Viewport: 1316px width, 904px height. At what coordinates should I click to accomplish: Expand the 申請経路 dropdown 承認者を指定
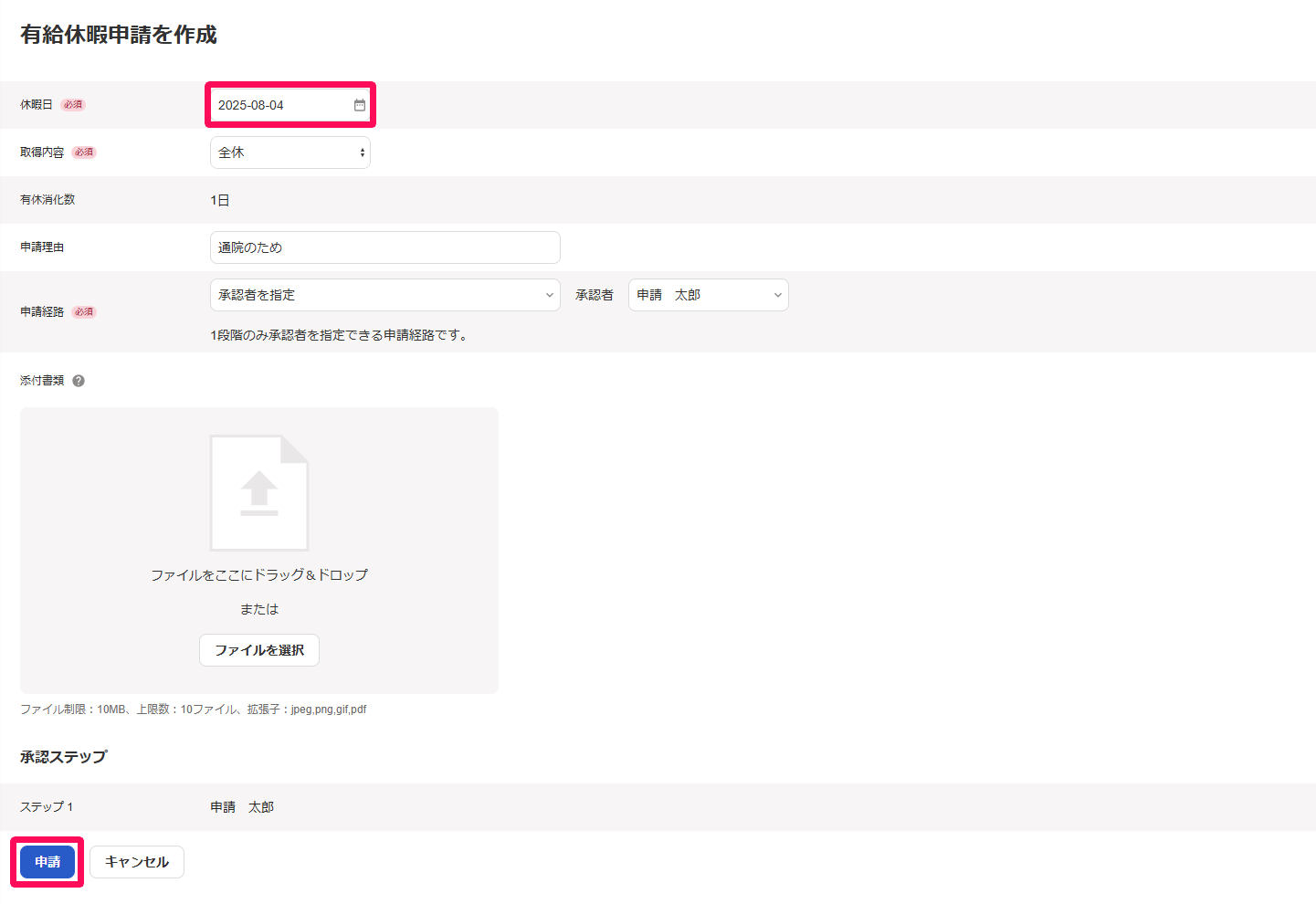click(x=385, y=295)
